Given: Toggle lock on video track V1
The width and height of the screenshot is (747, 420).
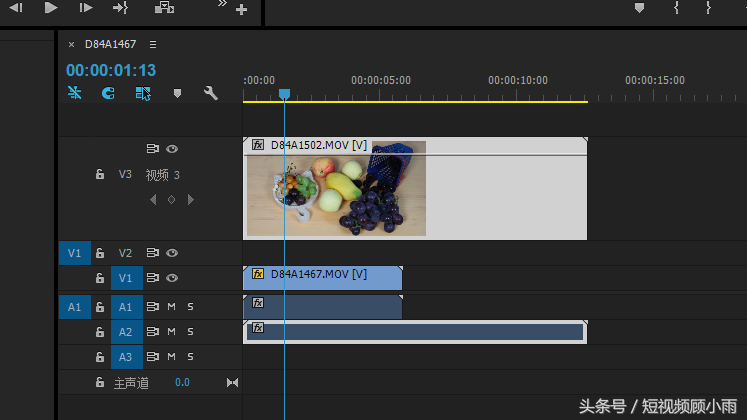Looking at the screenshot, I should [100, 278].
